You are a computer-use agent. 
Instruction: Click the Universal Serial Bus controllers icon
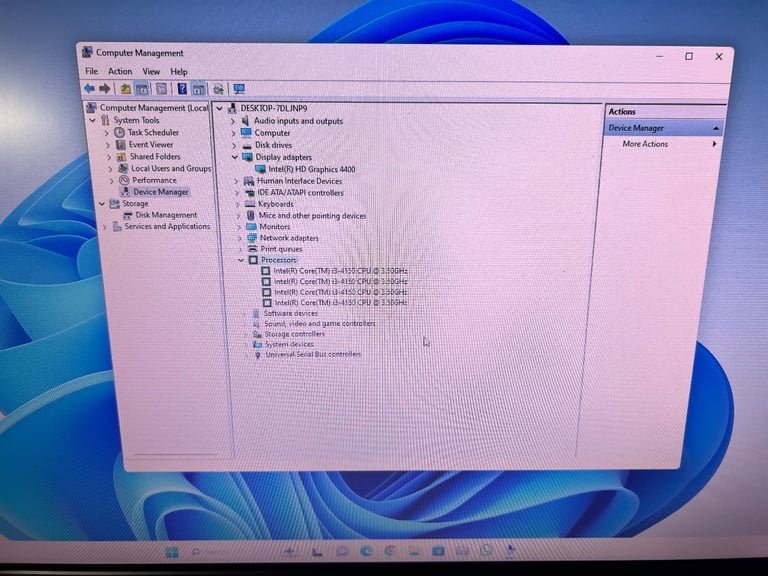click(258, 355)
